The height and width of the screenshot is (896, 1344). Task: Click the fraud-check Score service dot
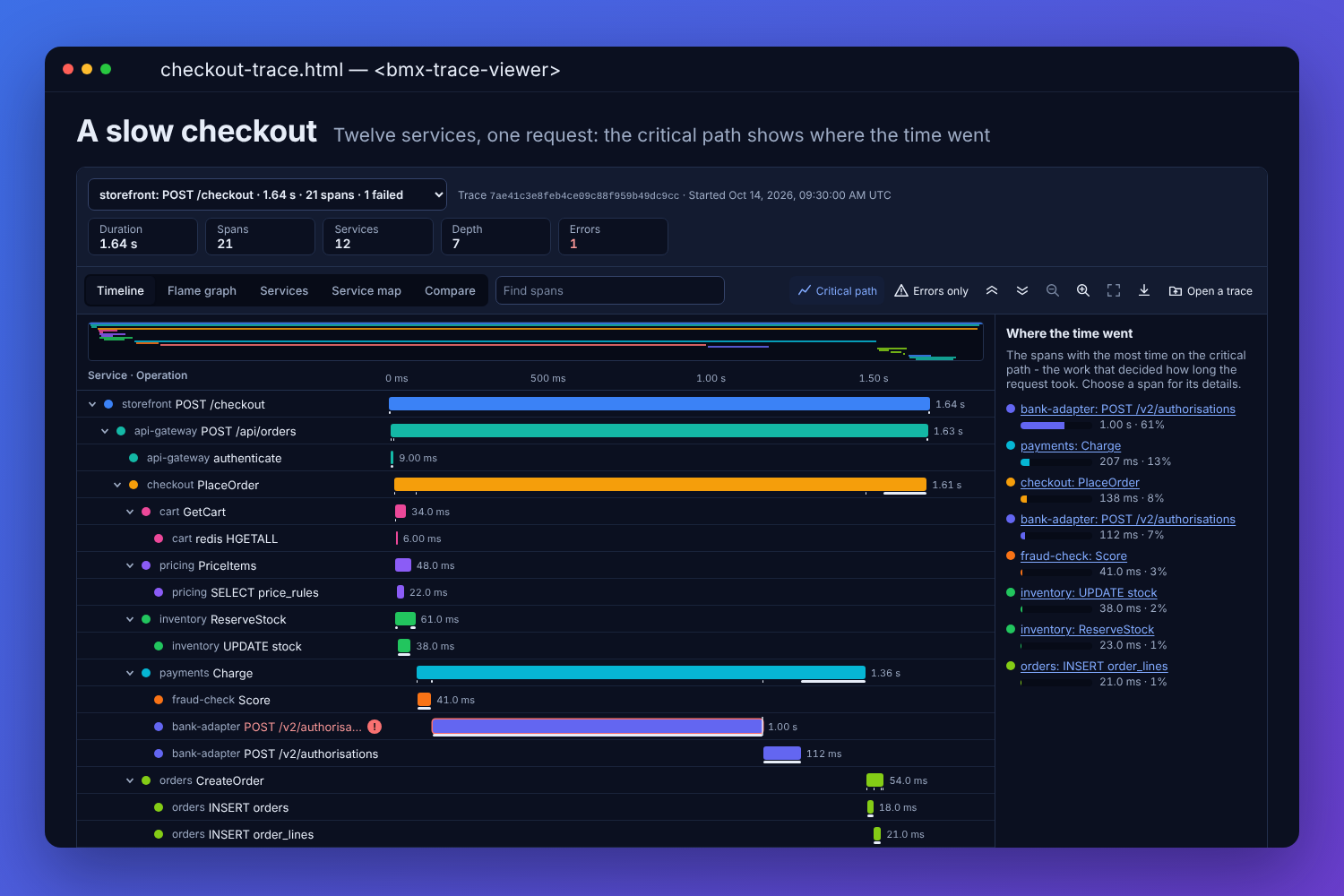(x=159, y=700)
